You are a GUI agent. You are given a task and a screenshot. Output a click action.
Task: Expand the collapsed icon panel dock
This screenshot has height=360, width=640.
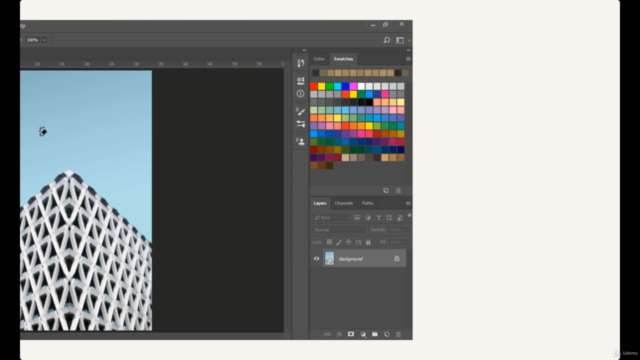tap(304, 50)
